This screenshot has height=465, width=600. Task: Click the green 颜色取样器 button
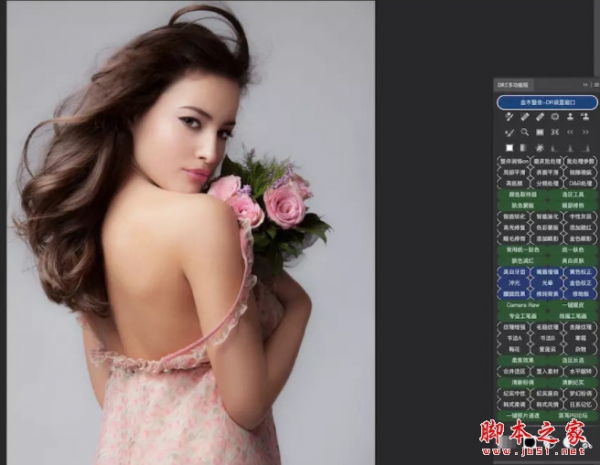pos(523,195)
